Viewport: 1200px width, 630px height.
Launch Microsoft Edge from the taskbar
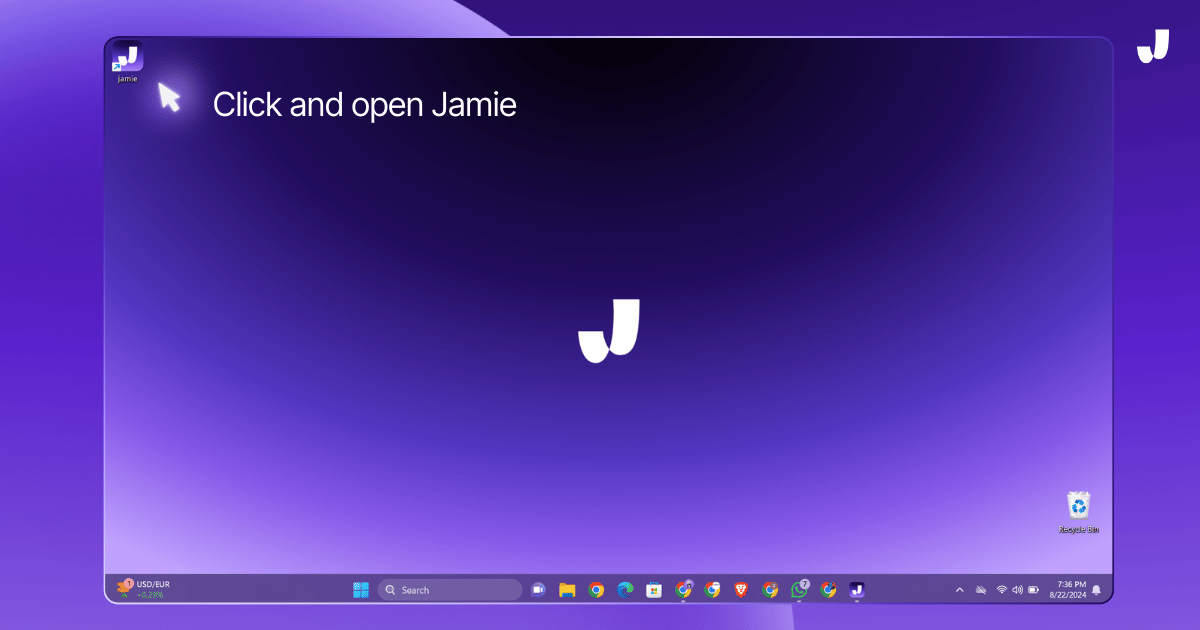tap(625, 590)
